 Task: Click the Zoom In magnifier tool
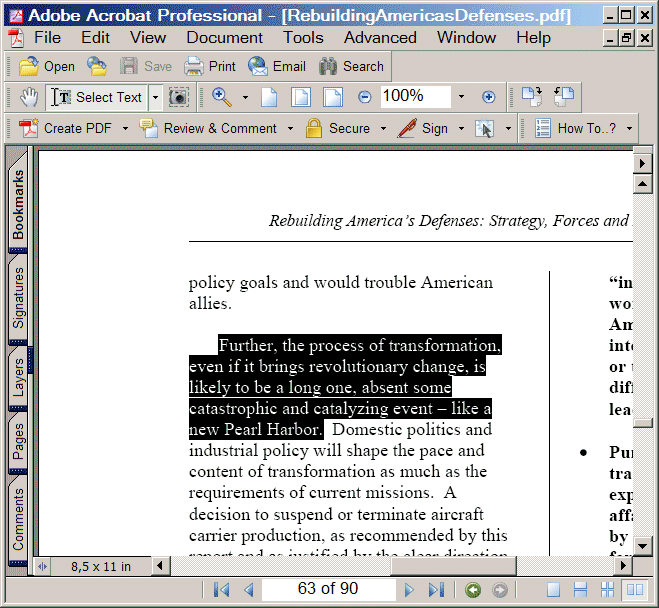[221, 97]
